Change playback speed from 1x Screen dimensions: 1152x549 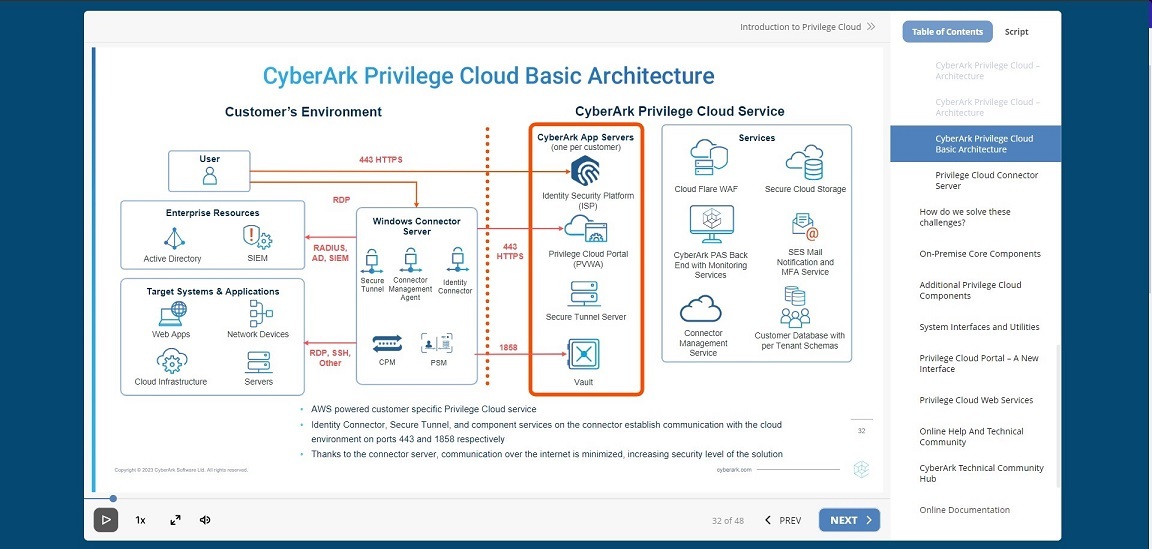click(x=140, y=520)
